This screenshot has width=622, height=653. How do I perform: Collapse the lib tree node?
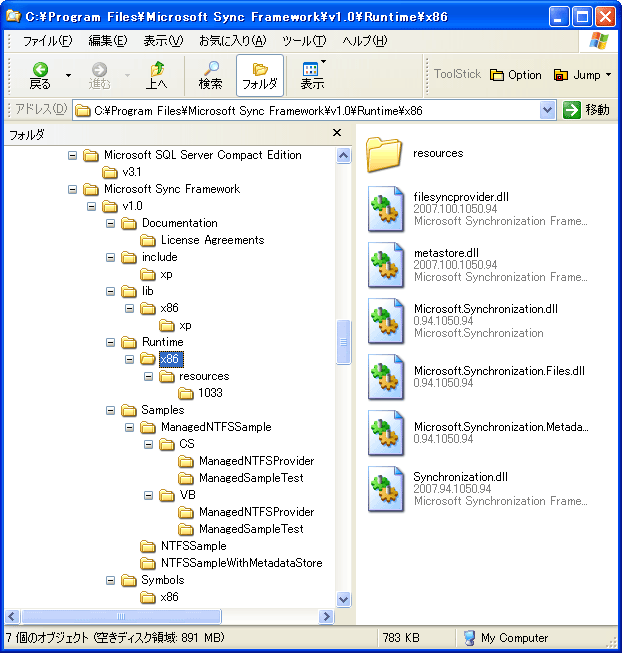(x=110, y=292)
